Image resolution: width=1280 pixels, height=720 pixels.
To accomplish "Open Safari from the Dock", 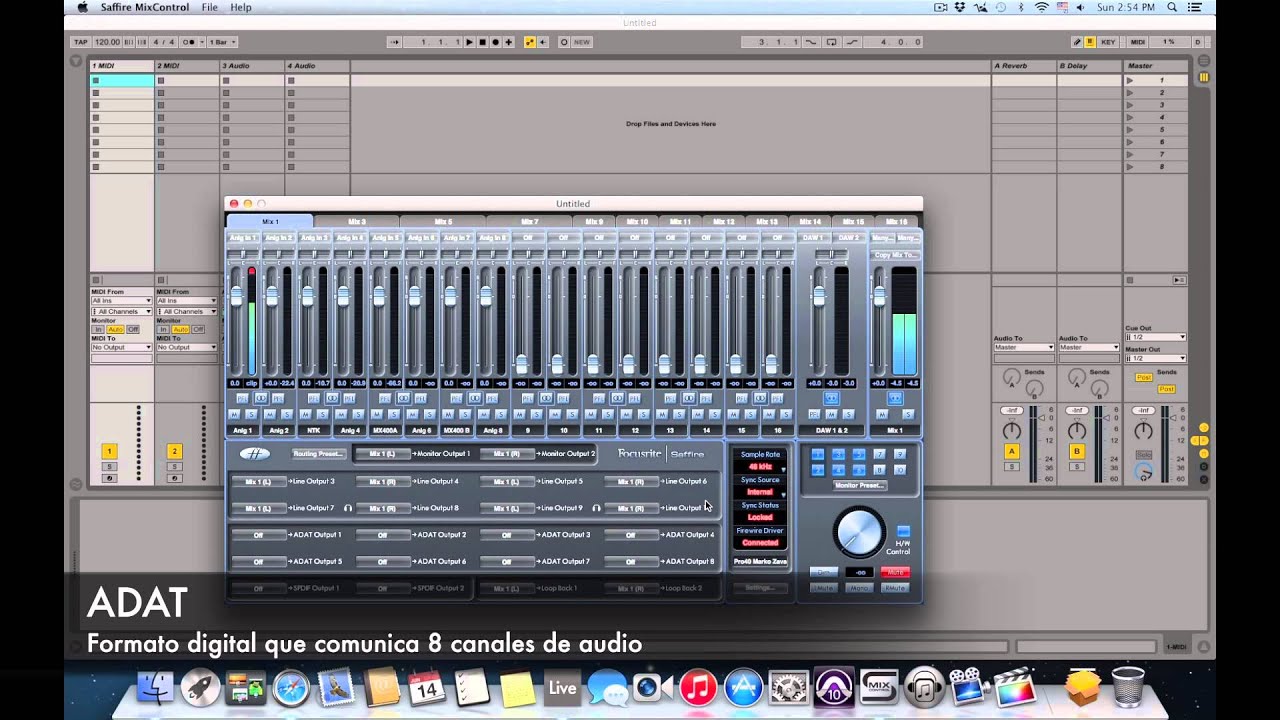I will click(291, 687).
